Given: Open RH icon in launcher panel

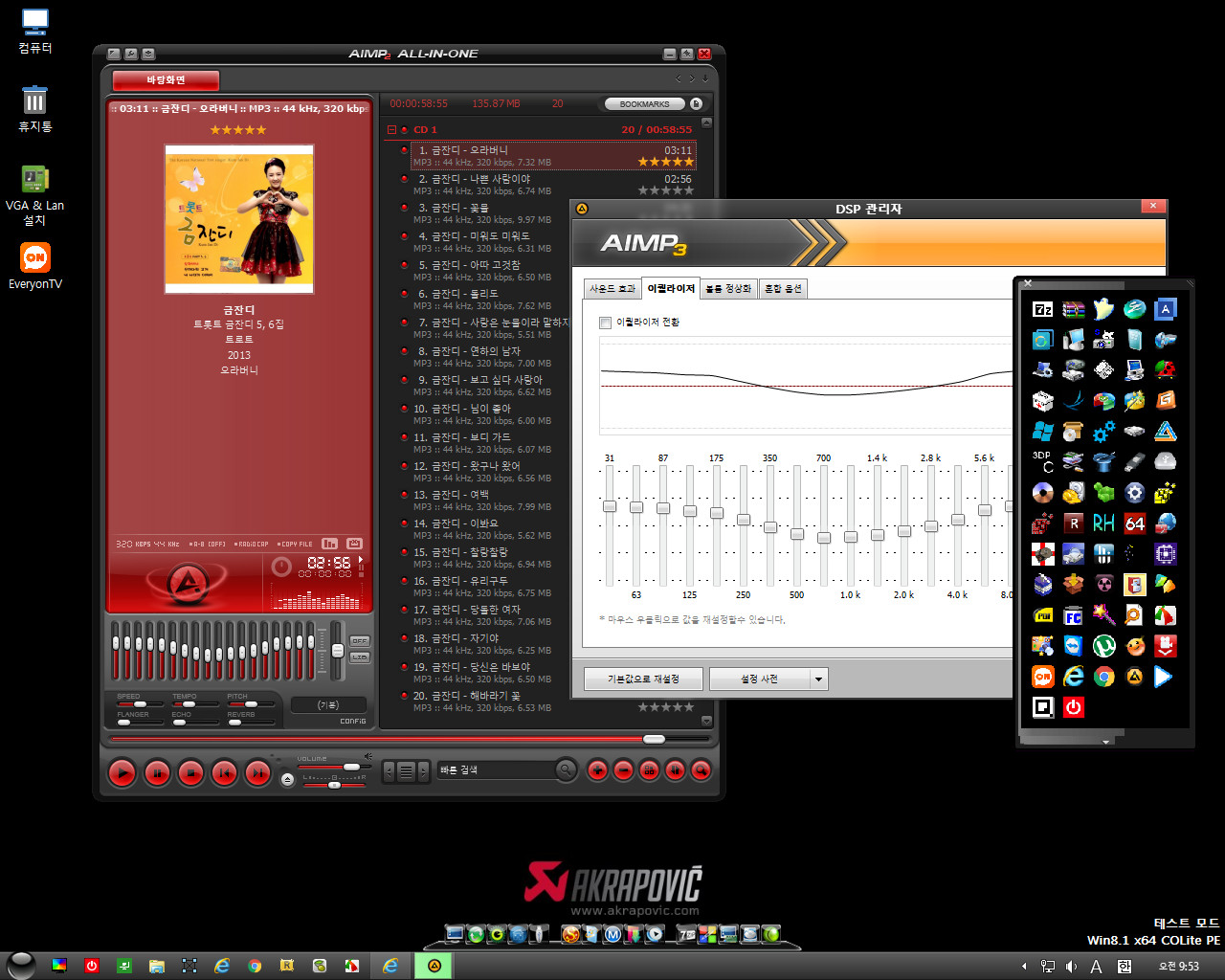Looking at the screenshot, I should click(x=1103, y=523).
